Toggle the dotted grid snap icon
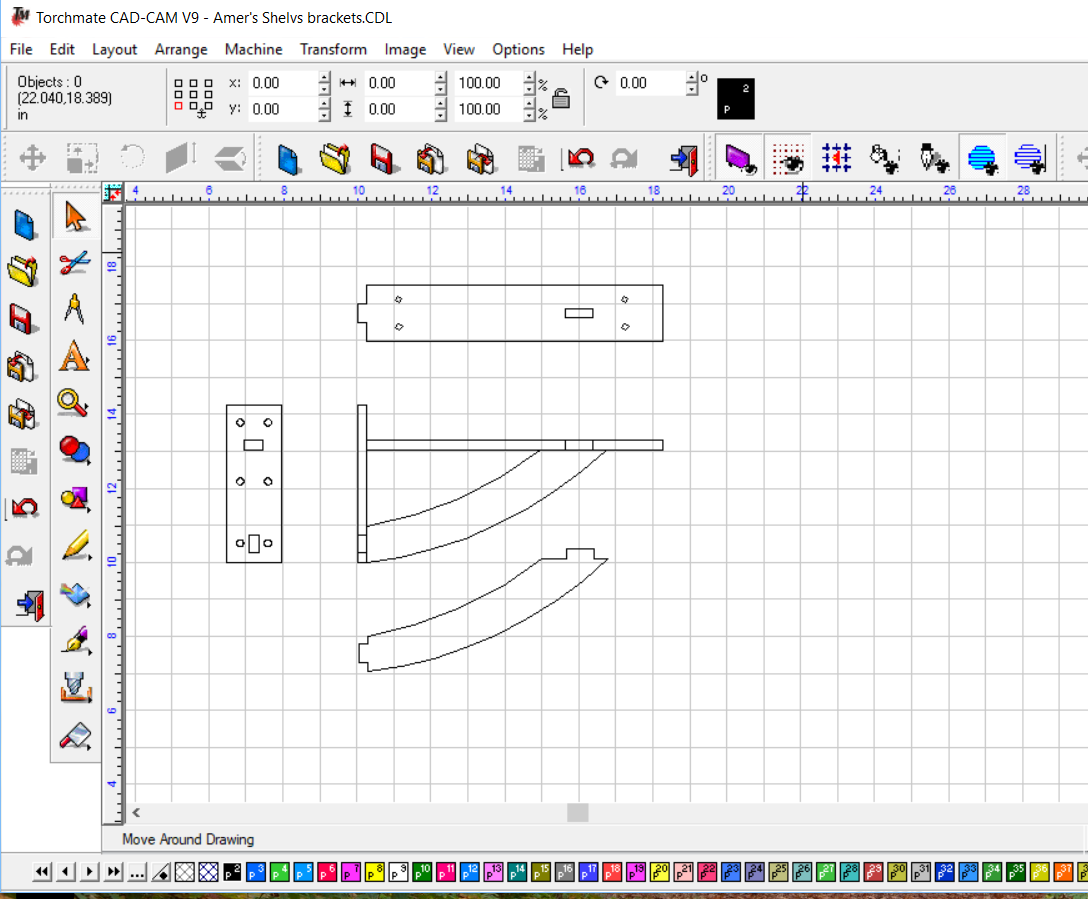This screenshot has width=1088, height=899. (x=789, y=157)
